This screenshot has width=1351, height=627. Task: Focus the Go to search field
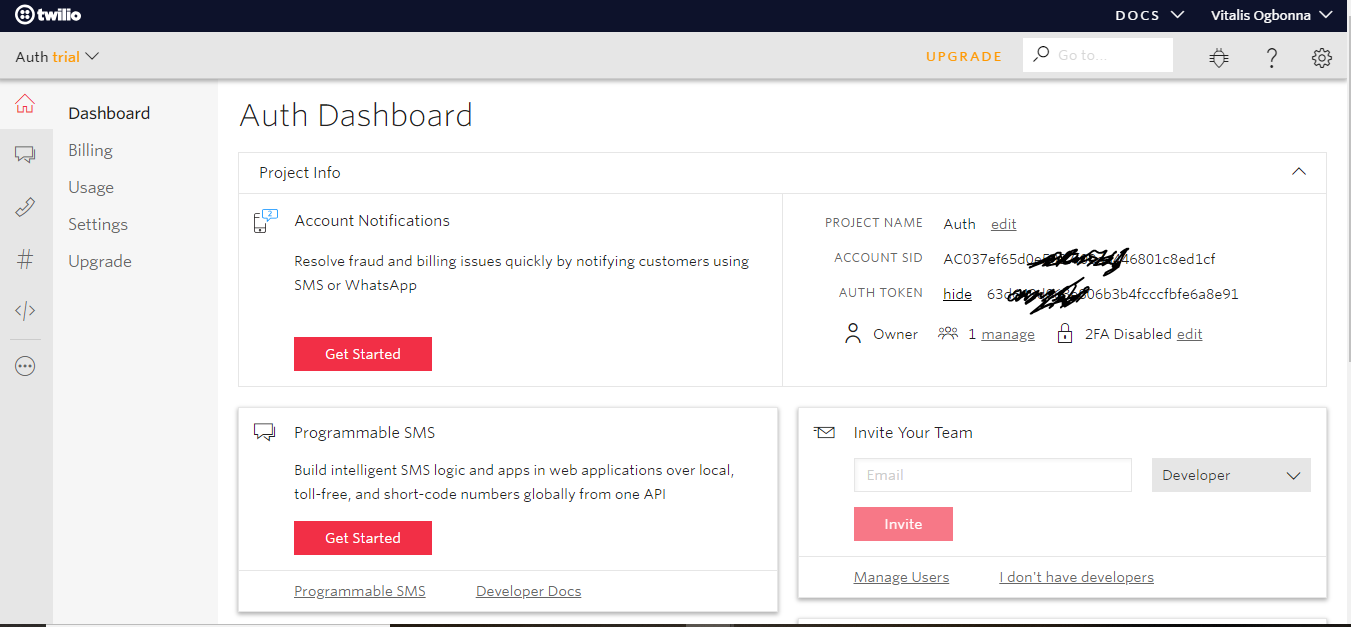[x=1098, y=55]
